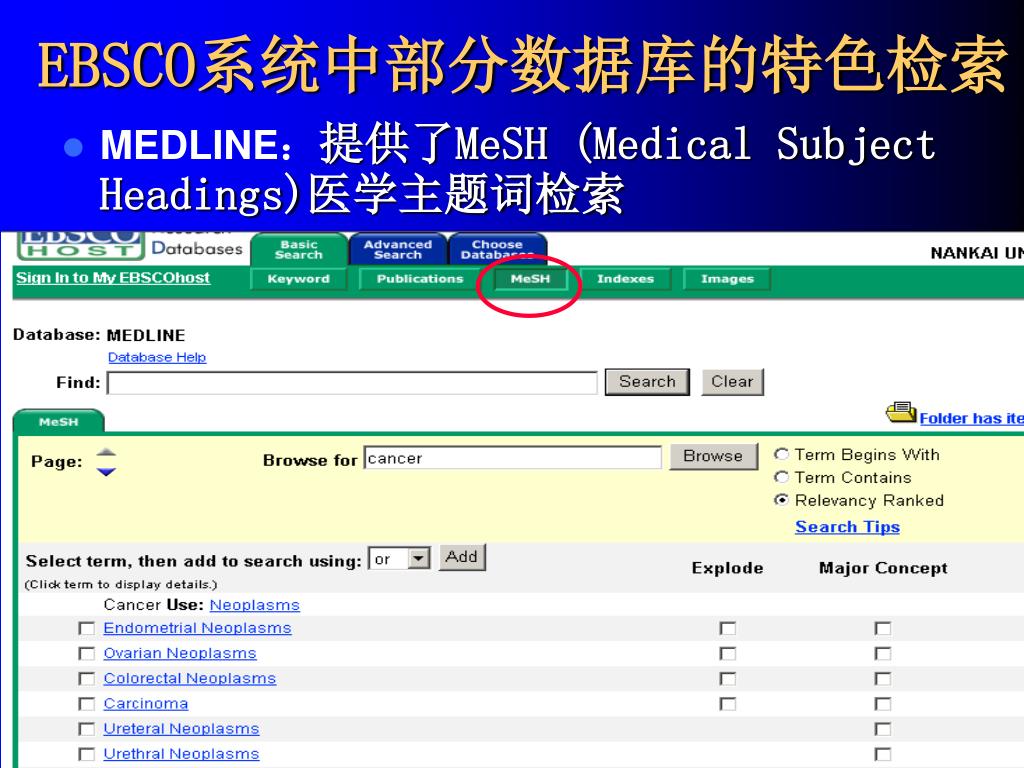Select the Images sub-tab
The image size is (1024, 768).
tap(727, 279)
